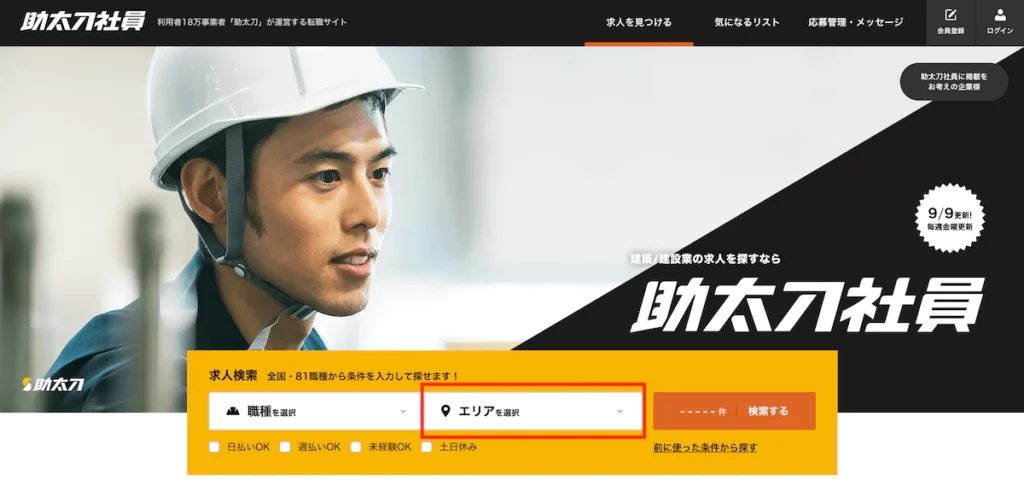The height and width of the screenshot is (486, 1024).
Task: Check the 週払いOK option
Action: point(285,447)
